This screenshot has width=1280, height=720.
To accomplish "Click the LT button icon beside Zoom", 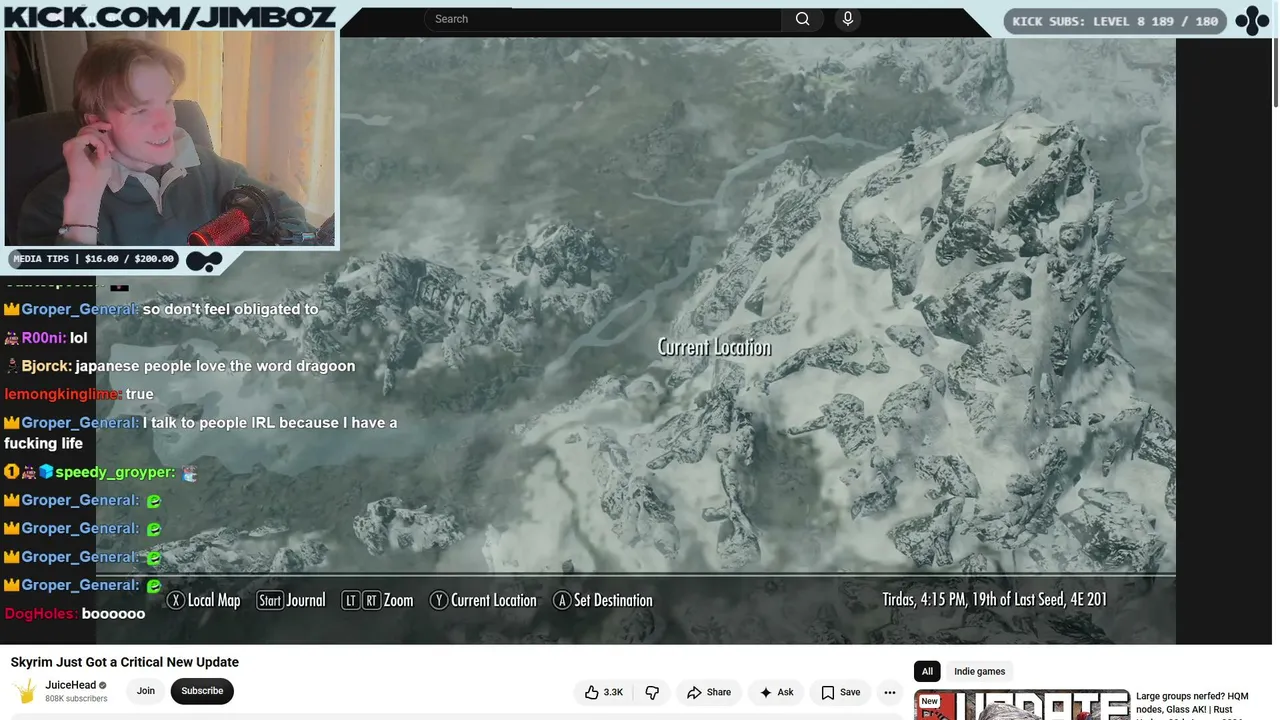I will click(x=350, y=600).
